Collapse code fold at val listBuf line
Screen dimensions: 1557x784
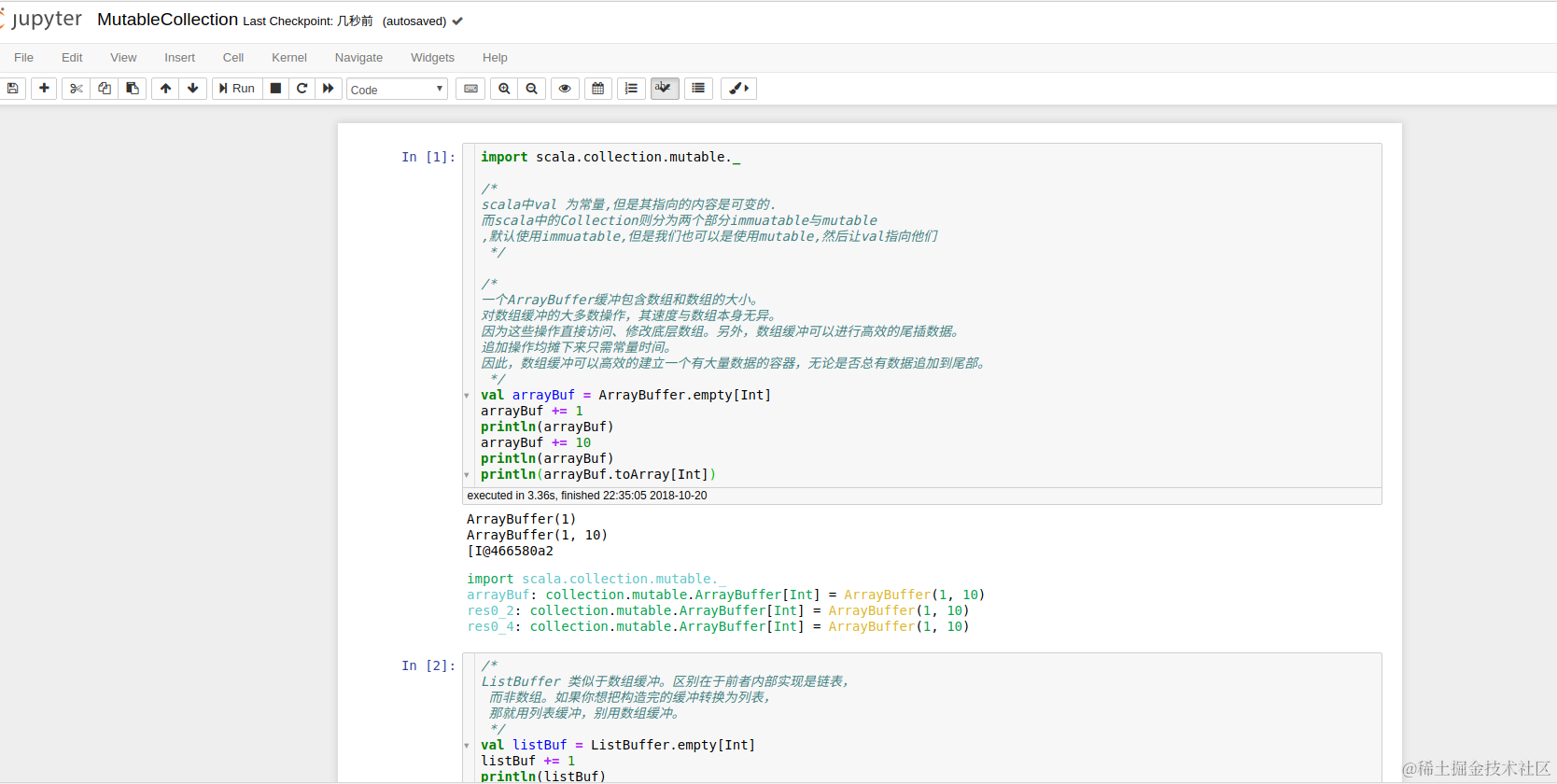tap(467, 746)
